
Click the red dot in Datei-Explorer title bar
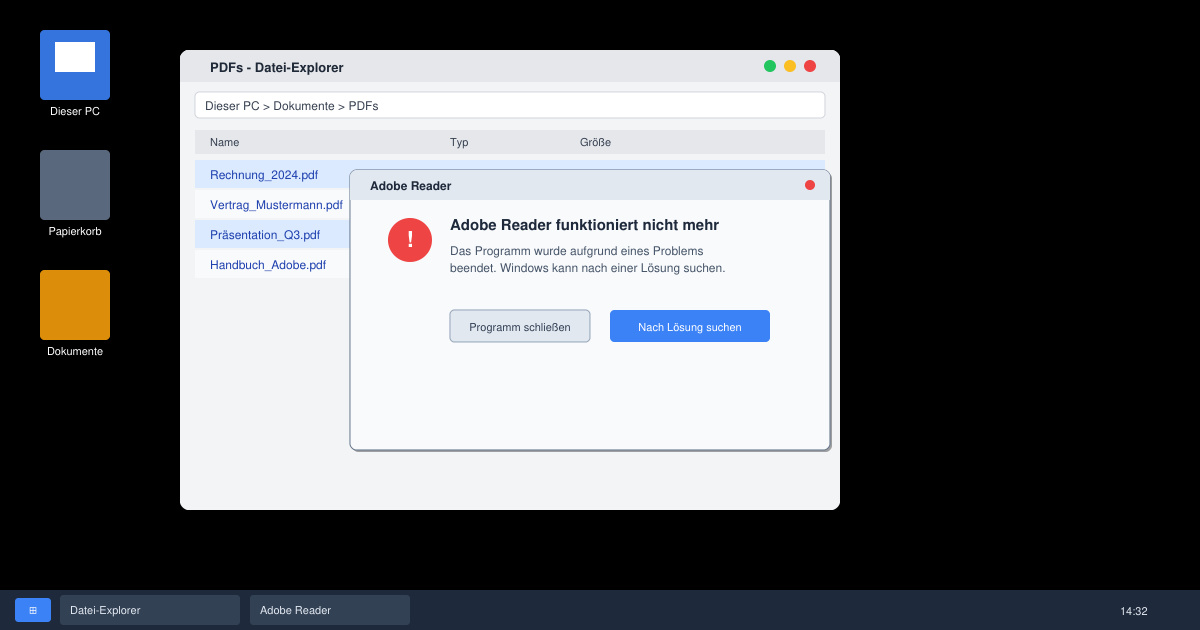point(810,66)
